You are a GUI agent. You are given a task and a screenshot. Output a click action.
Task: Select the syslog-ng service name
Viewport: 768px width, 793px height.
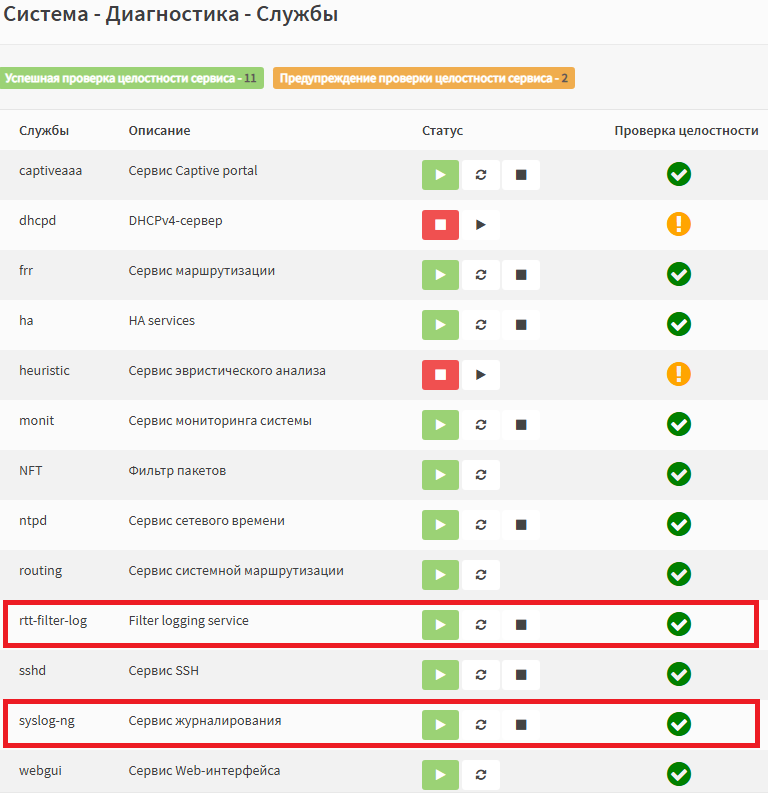[47, 721]
